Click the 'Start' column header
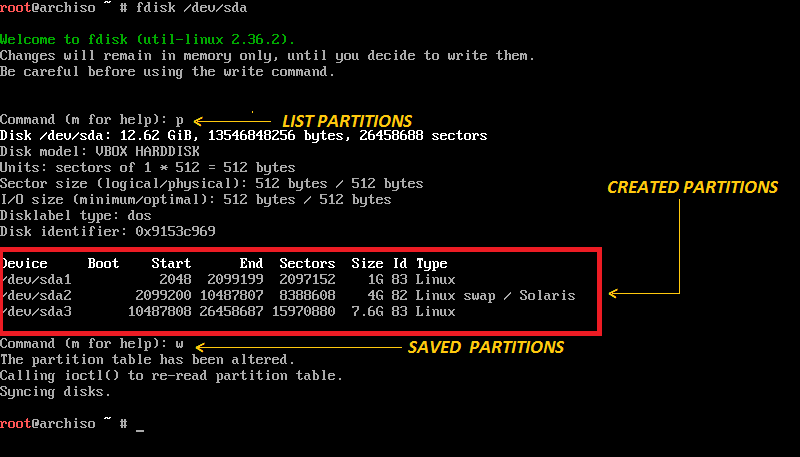Viewport: 800px width, 457px height. pos(171,263)
